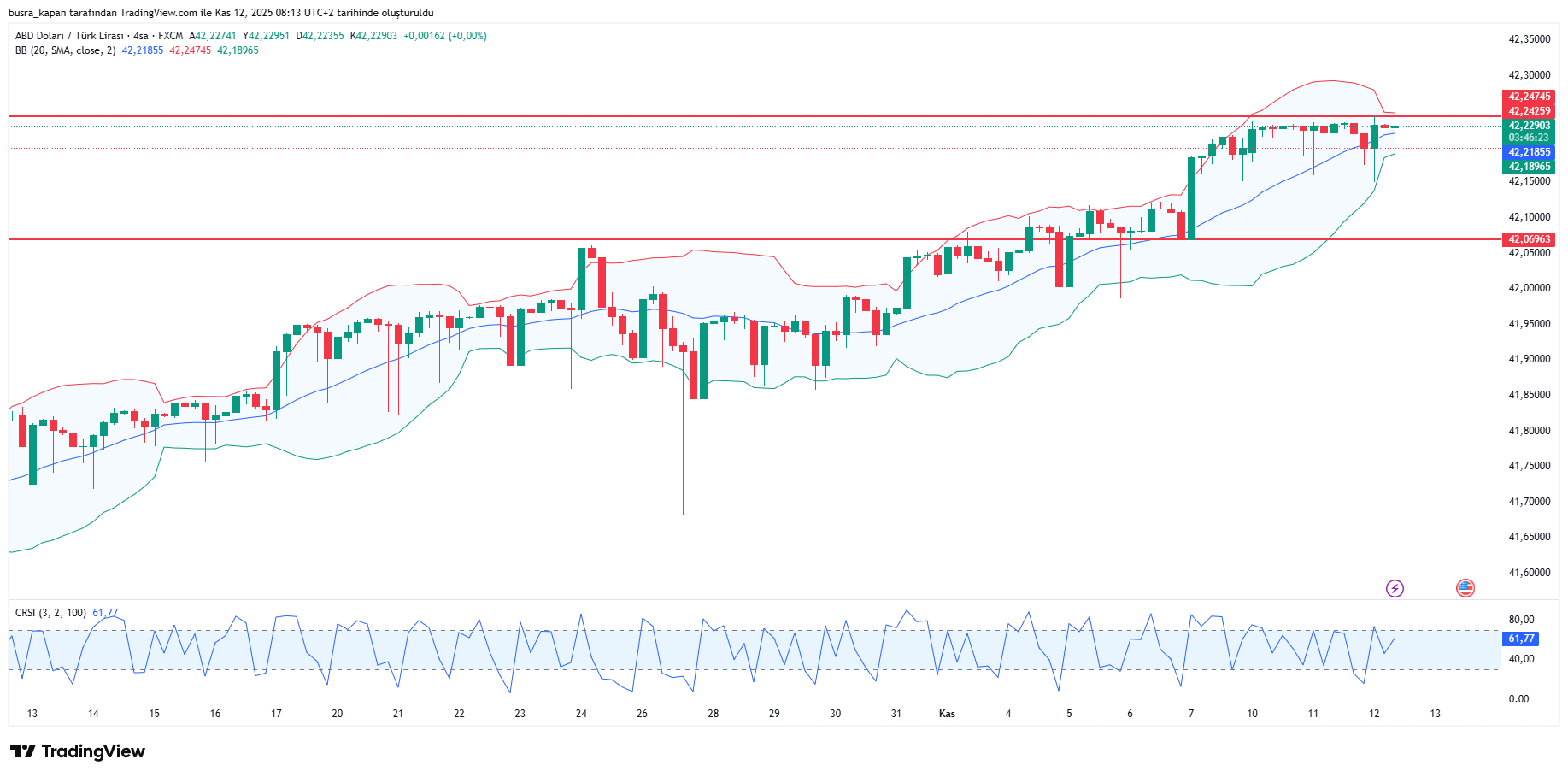Select the CRSI (3, 2, 100) indicator legend
The image size is (1568, 777).
click(x=50, y=613)
